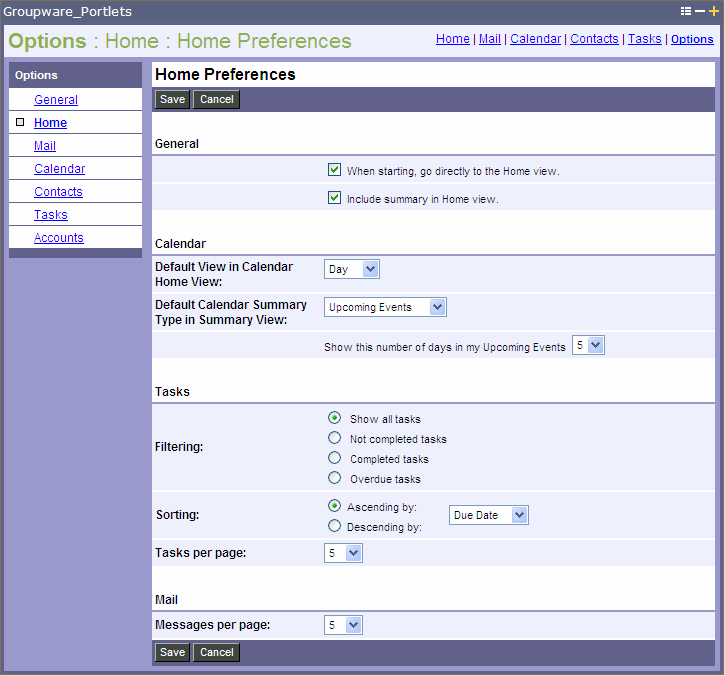Image resolution: width=725 pixels, height=676 pixels.
Task: Click the 'Calendar' section heading in preferences
Action: [x=180, y=244]
